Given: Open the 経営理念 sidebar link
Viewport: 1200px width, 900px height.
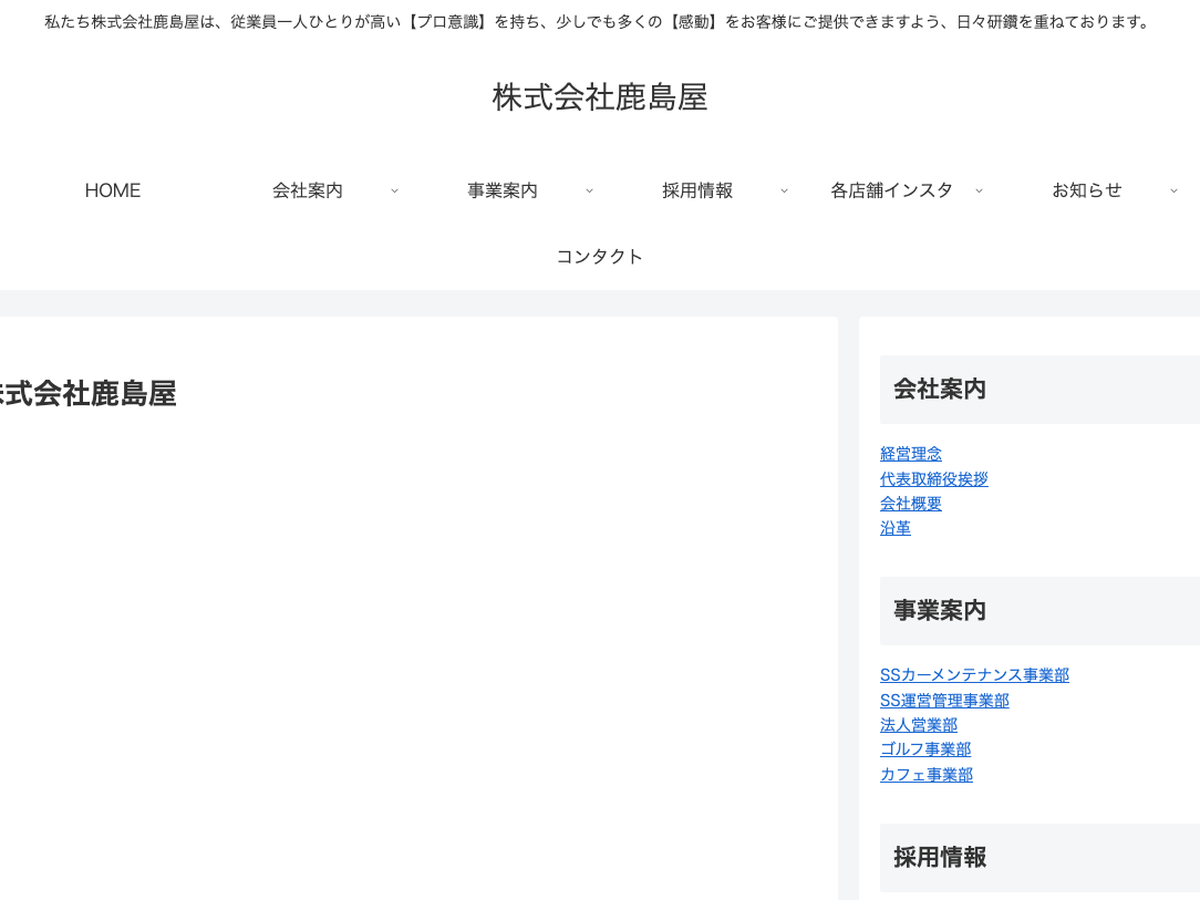Looking at the screenshot, I should (910, 454).
